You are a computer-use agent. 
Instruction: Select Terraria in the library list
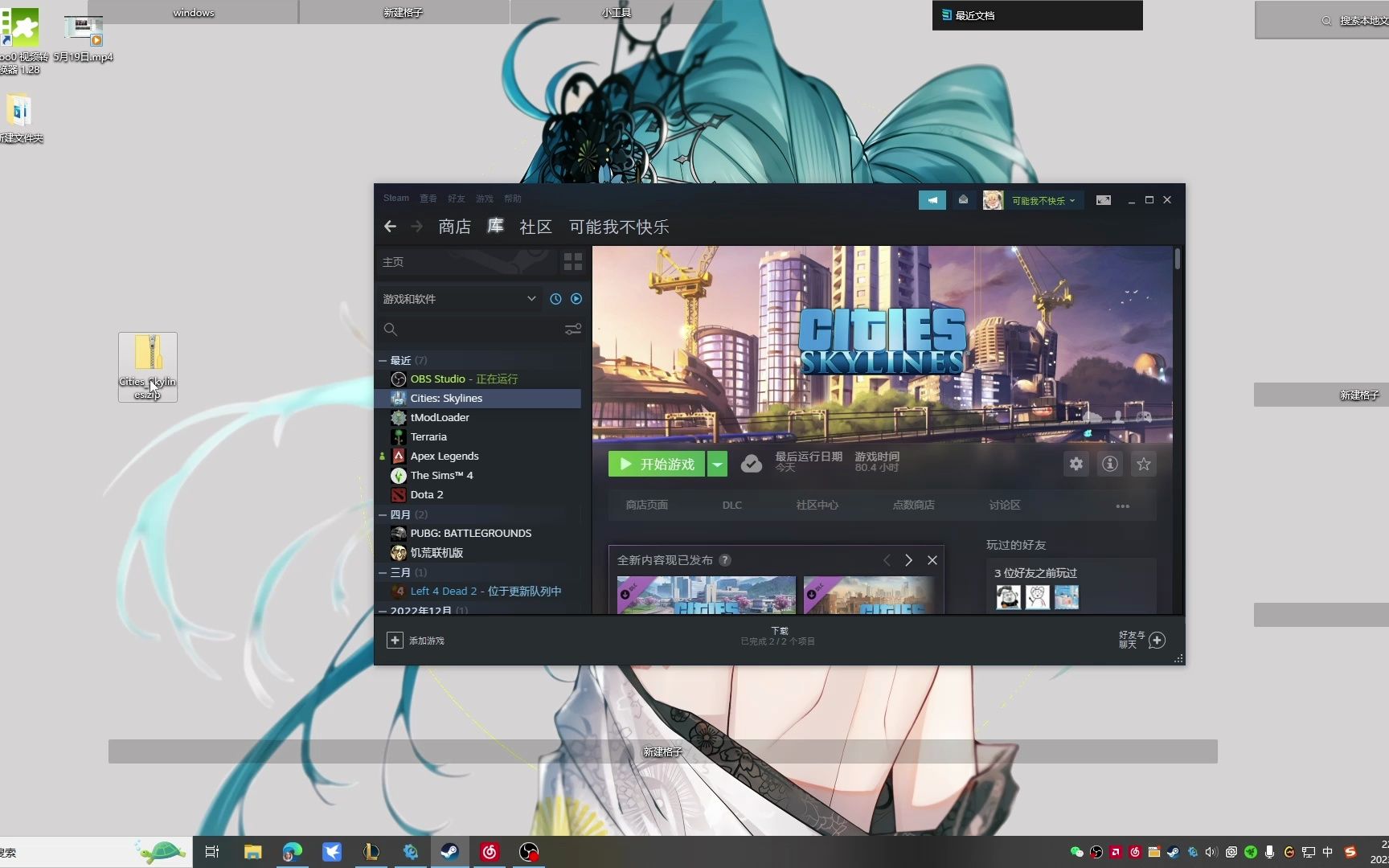coord(479,436)
